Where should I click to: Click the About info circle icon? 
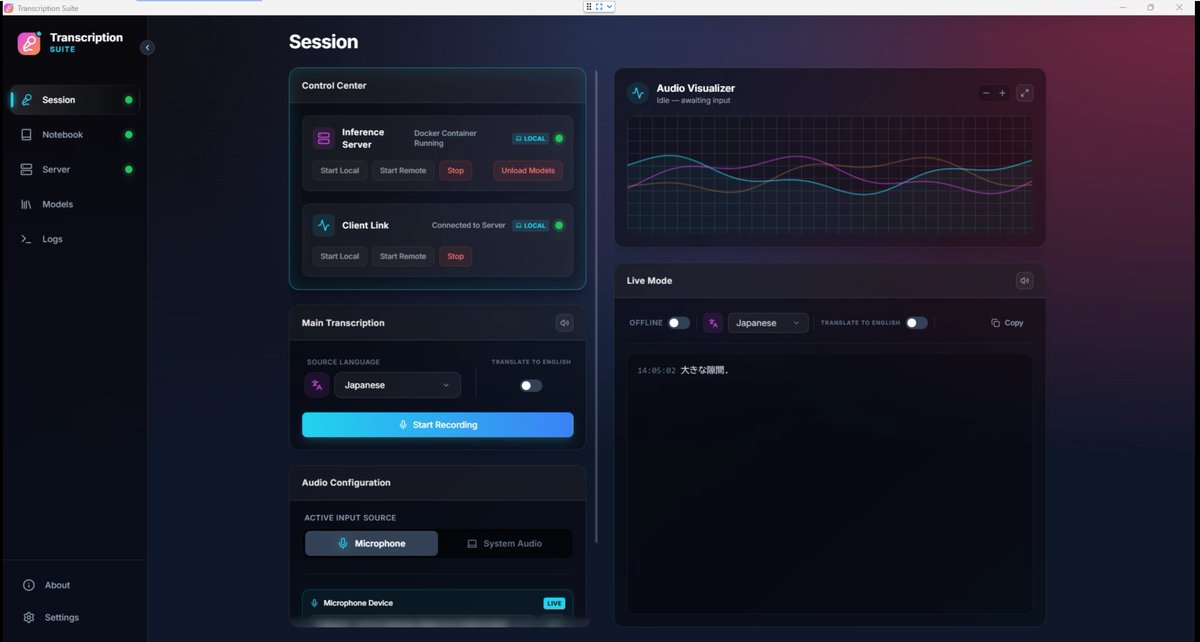[28, 585]
